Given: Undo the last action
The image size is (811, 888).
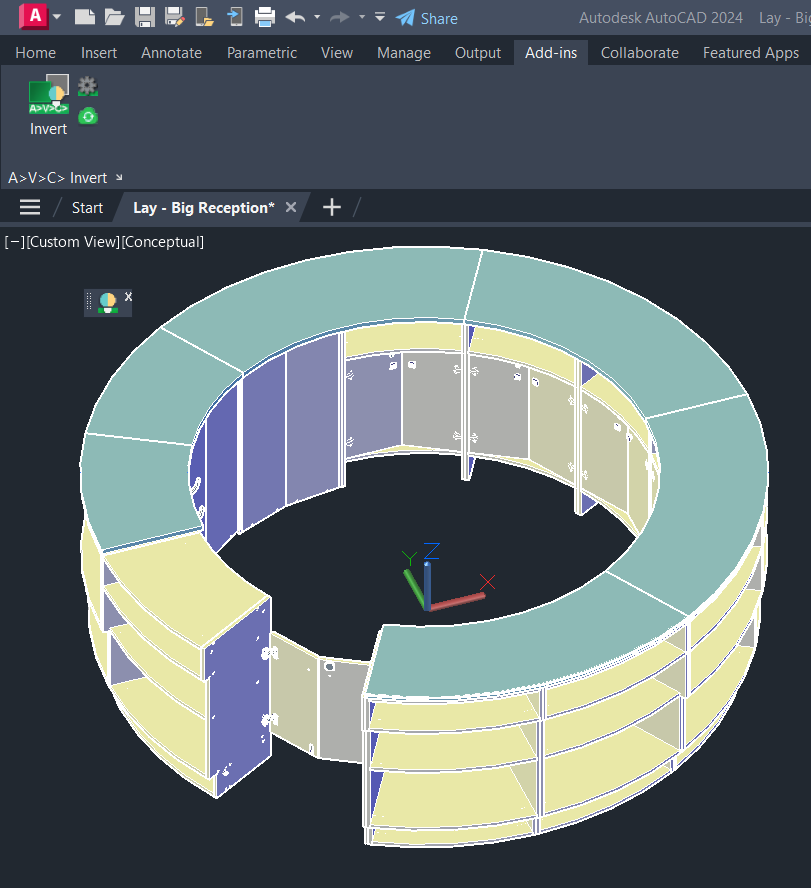Looking at the screenshot, I should 295,17.
